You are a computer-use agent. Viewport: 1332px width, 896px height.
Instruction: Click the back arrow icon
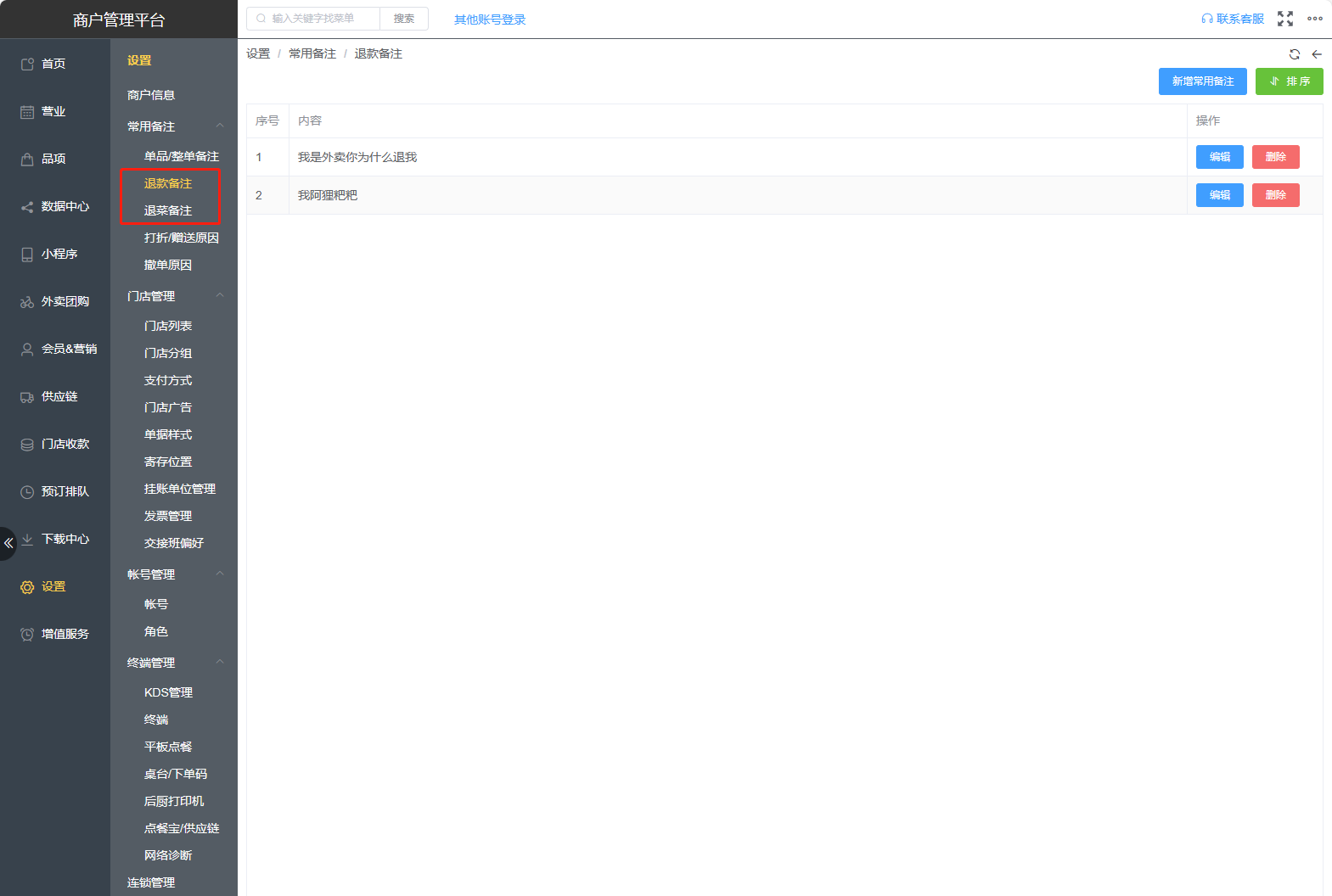1317,54
